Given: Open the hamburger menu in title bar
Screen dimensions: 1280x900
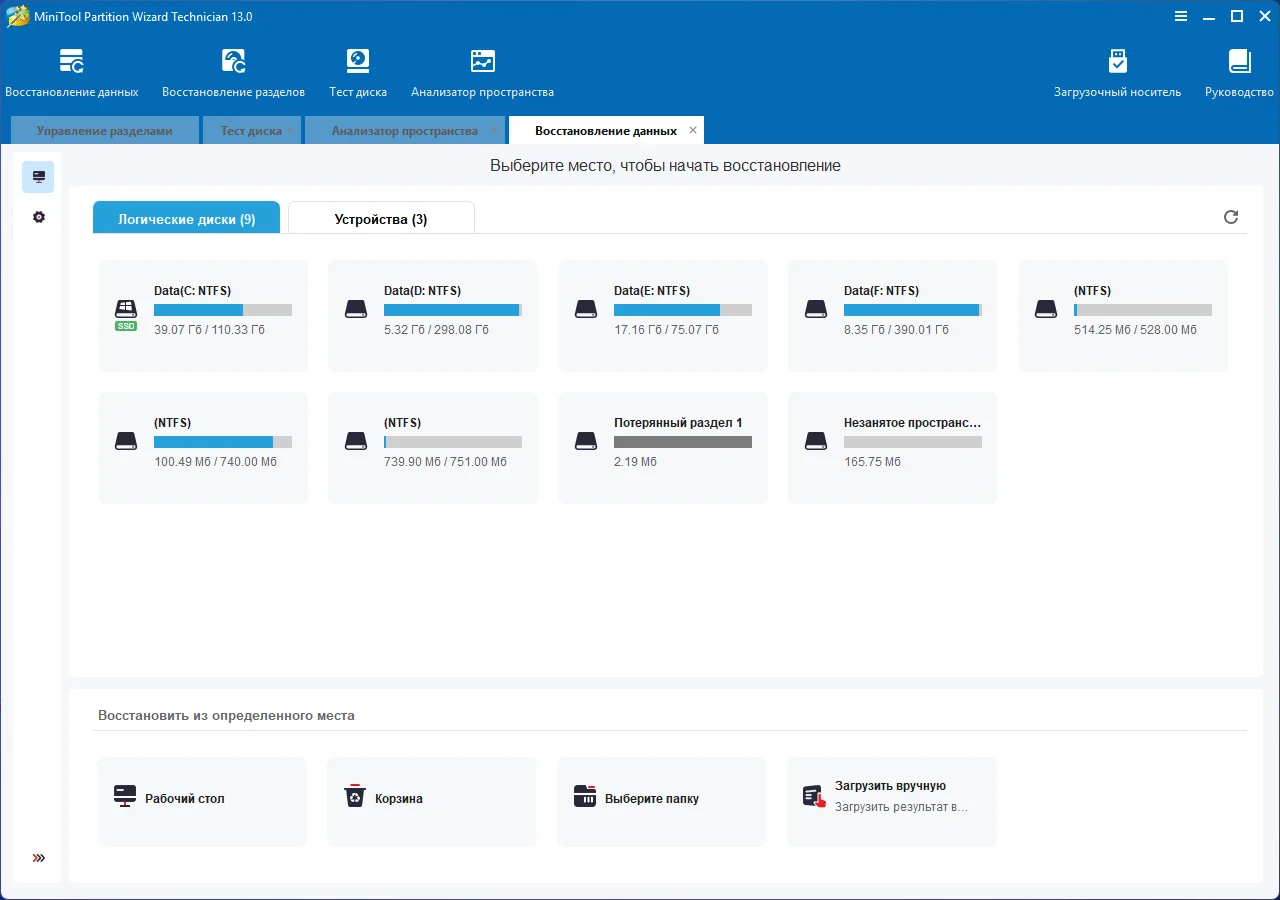Looking at the screenshot, I should tap(1181, 17).
